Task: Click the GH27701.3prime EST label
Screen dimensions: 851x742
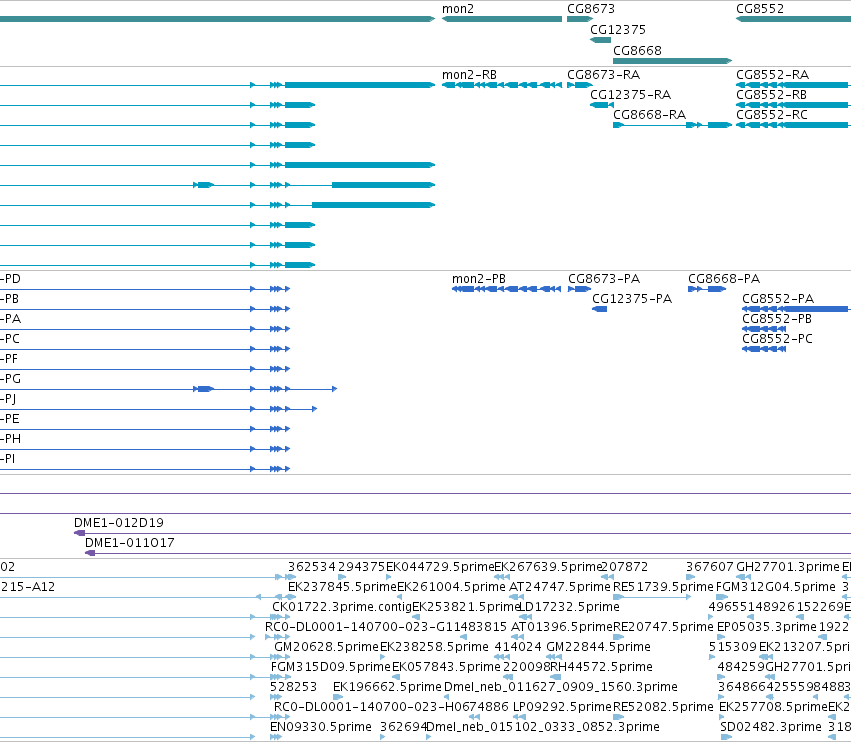Action: [x=788, y=567]
